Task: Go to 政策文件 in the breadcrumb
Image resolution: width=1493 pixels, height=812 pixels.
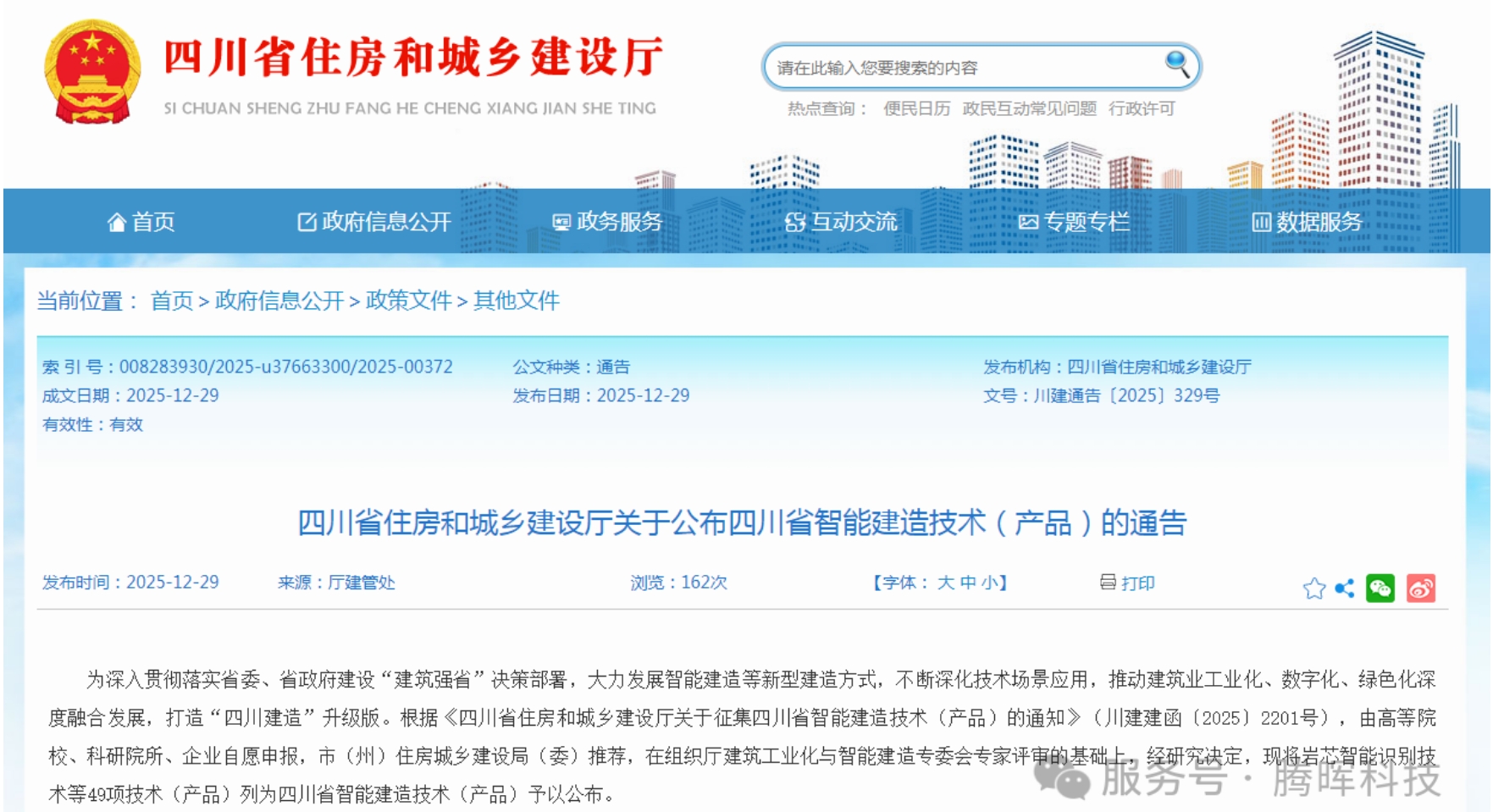Action: [408, 301]
